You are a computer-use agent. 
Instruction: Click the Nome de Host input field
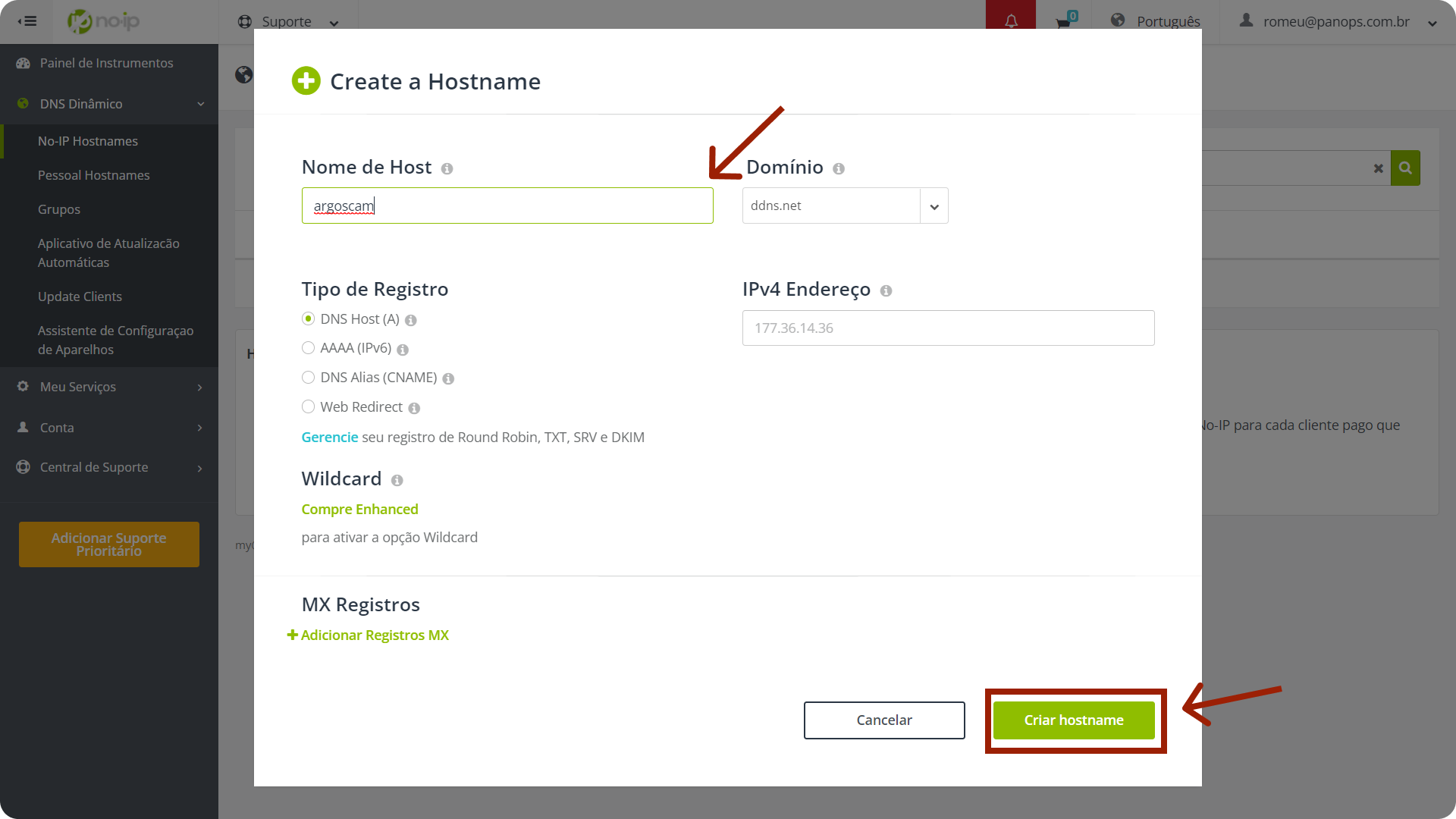point(507,205)
